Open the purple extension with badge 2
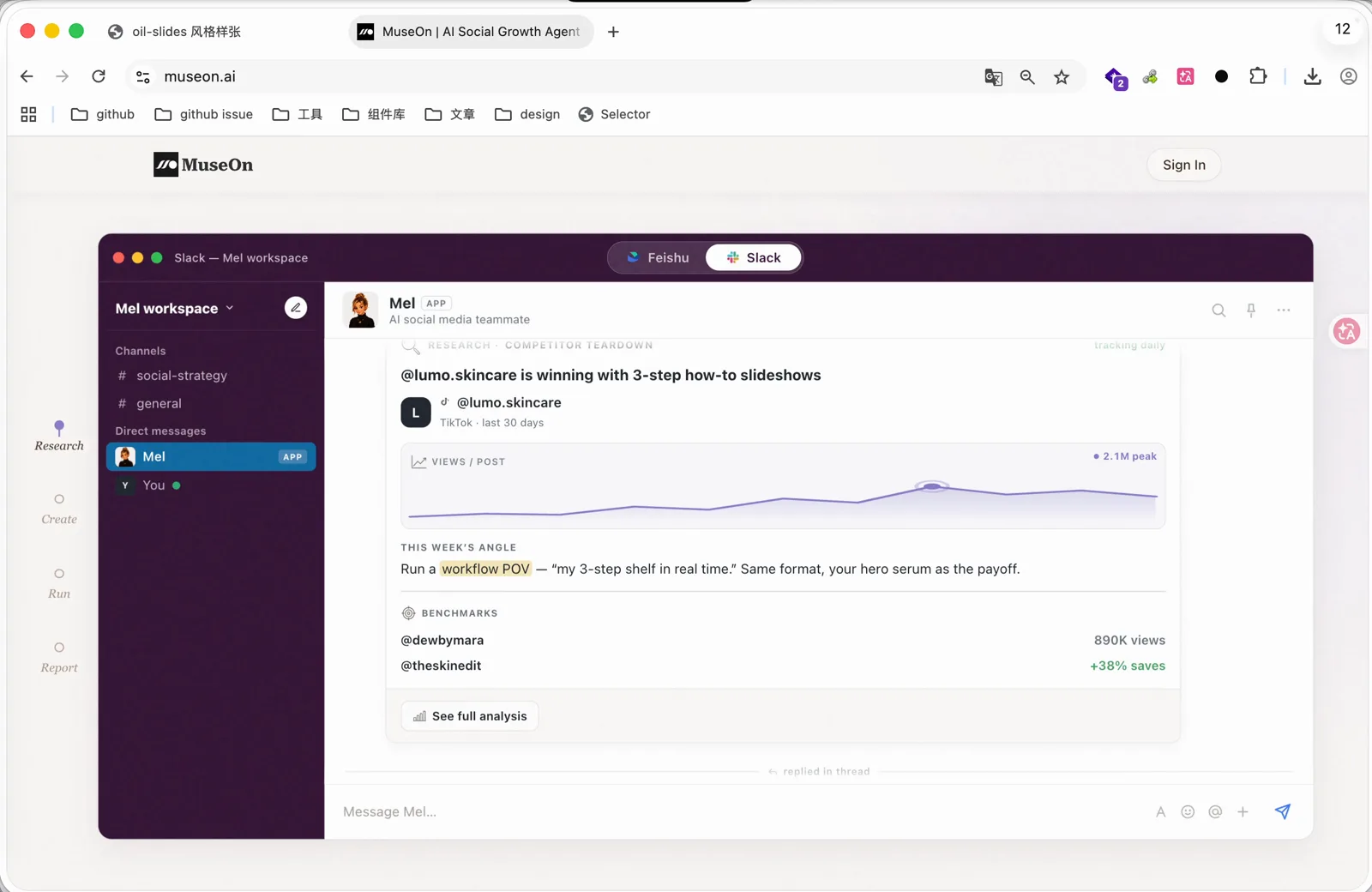 [x=1116, y=78]
